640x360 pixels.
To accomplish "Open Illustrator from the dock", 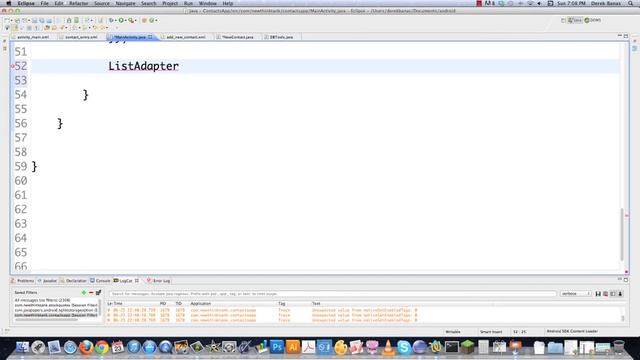I will point(293,347).
